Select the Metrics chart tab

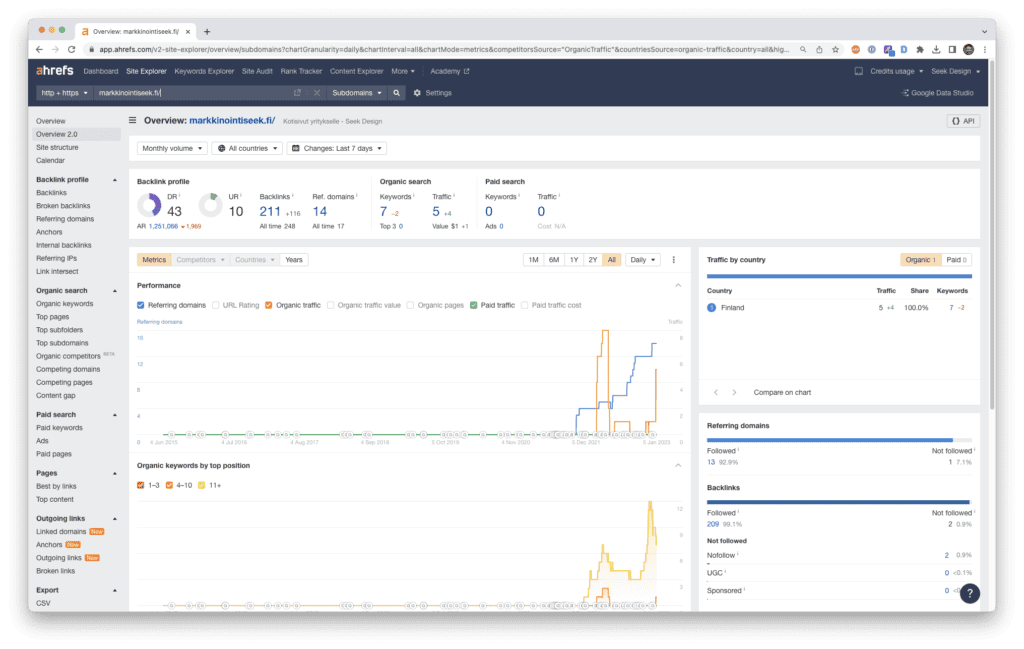pos(154,260)
